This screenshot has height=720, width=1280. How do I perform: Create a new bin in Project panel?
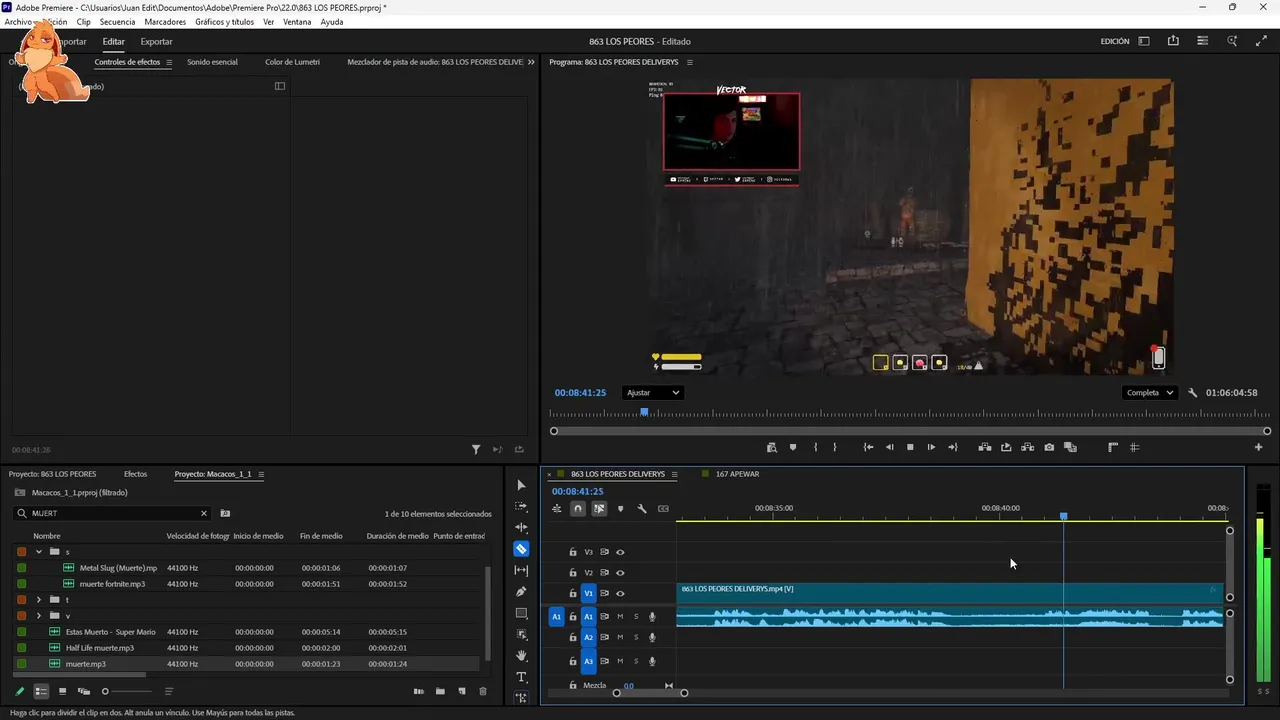click(440, 691)
